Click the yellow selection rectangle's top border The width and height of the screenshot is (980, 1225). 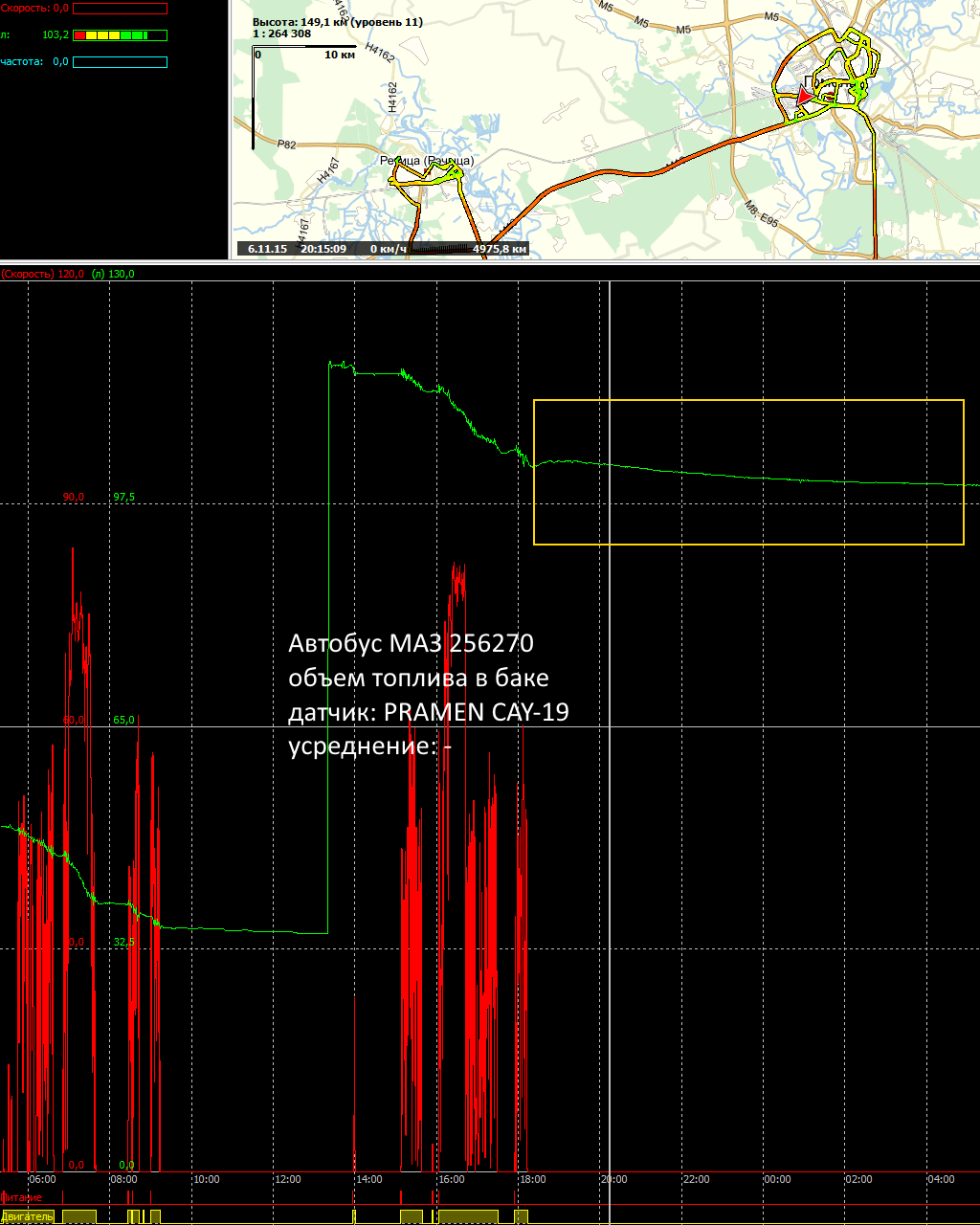[748, 400]
